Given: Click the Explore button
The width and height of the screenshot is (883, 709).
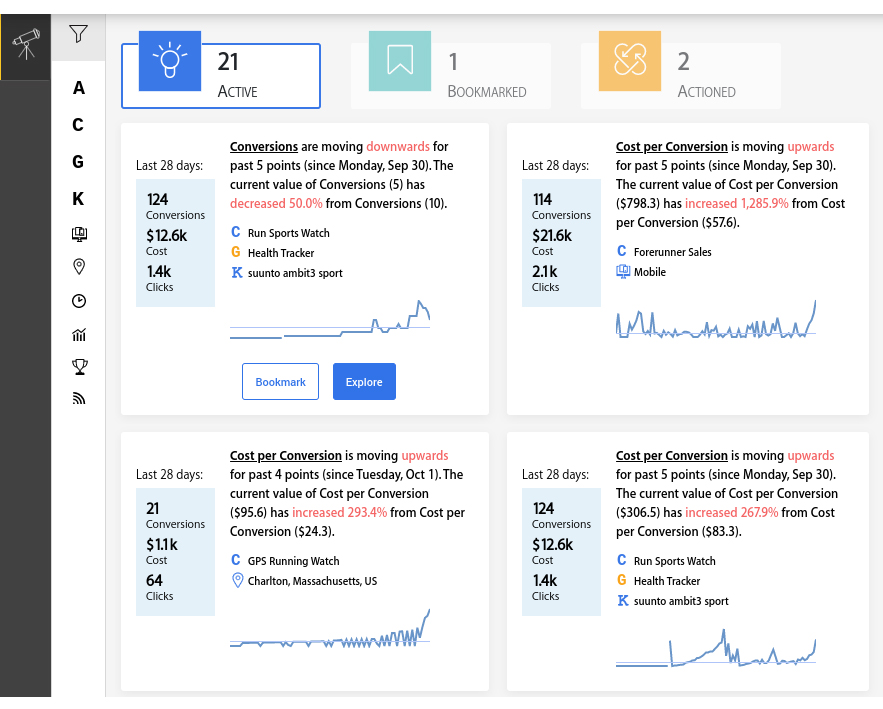Looking at the screenshot, I should 364,382.
